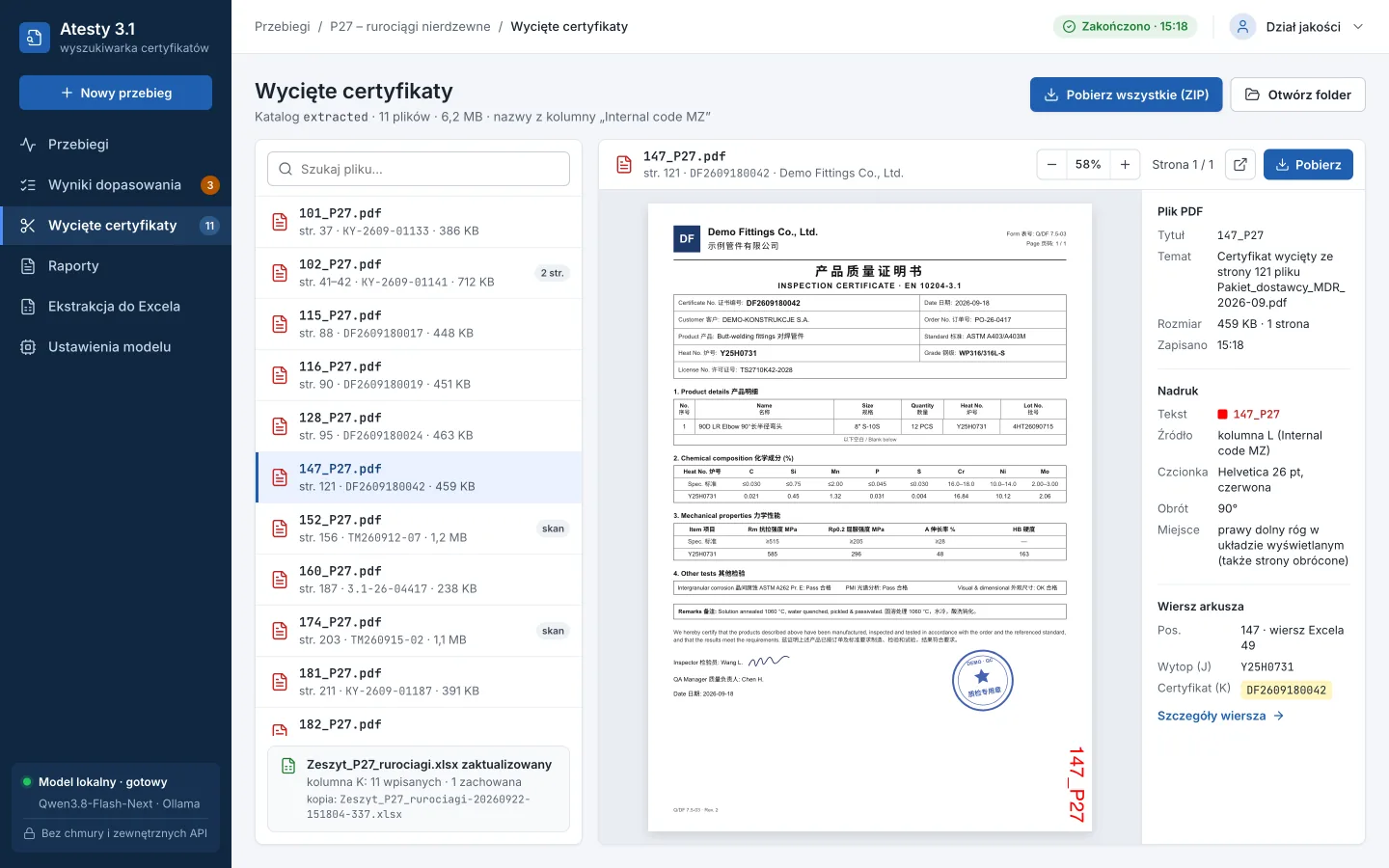This screenshot has height=868, width=1389.
Task: Open P27 – rurociągi nierdzewne breadcrumb
Action: coord(410,27)
